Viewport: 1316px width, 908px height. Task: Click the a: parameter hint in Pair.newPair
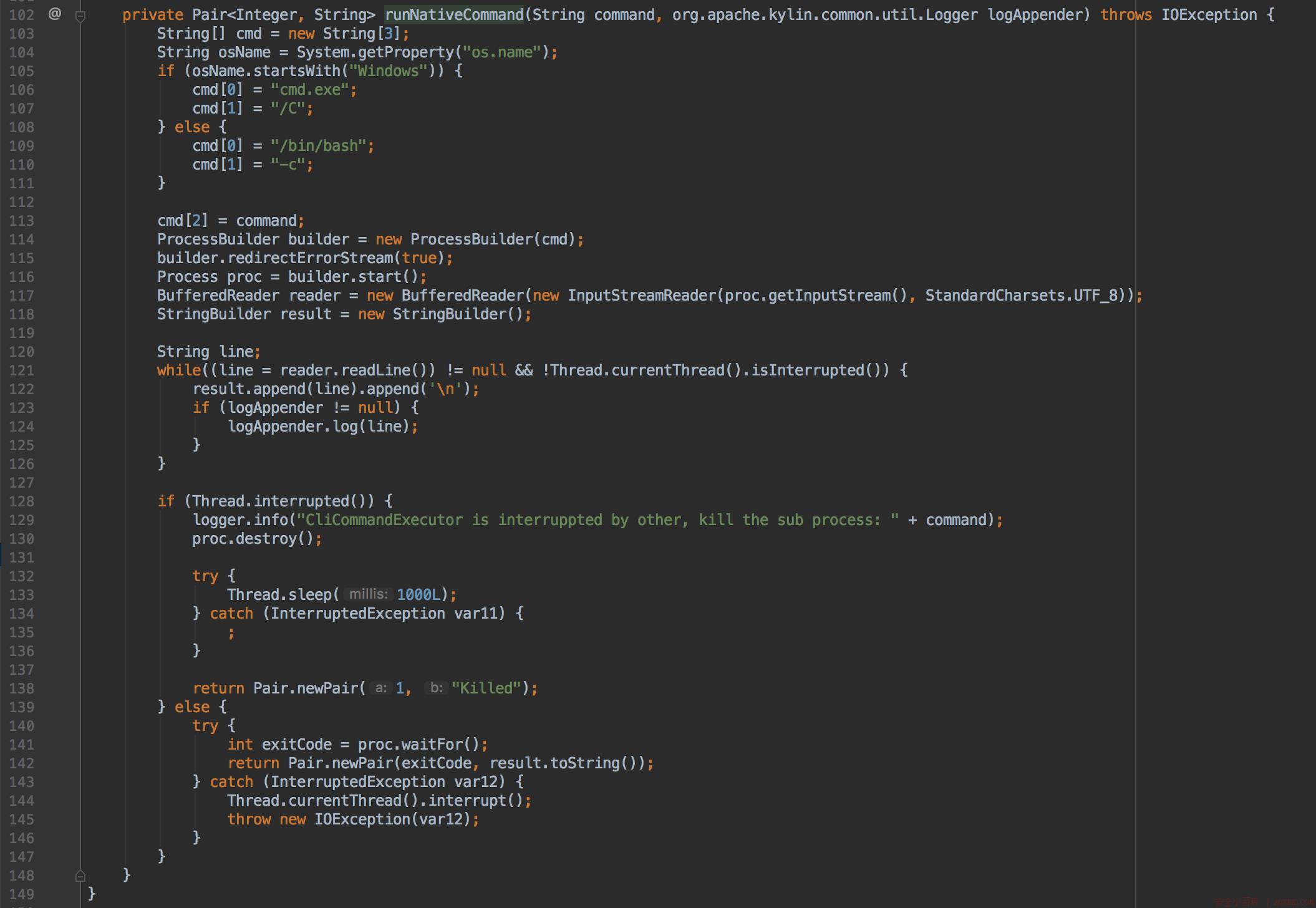(380, 688)
